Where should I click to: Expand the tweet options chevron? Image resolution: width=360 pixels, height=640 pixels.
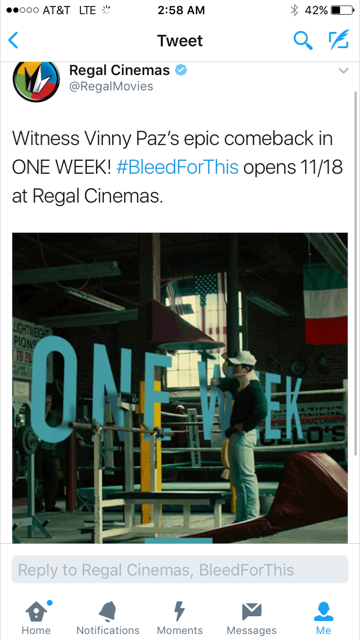(x=344, y=71)
